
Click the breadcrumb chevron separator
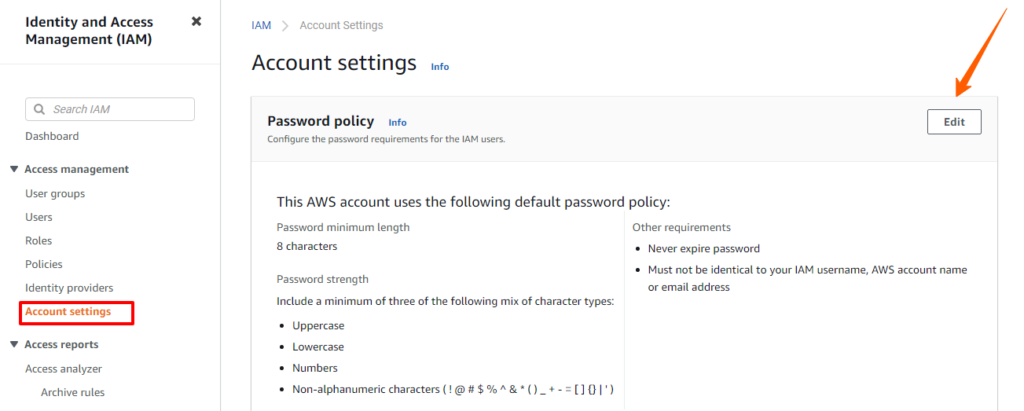[x=285, y=25]
